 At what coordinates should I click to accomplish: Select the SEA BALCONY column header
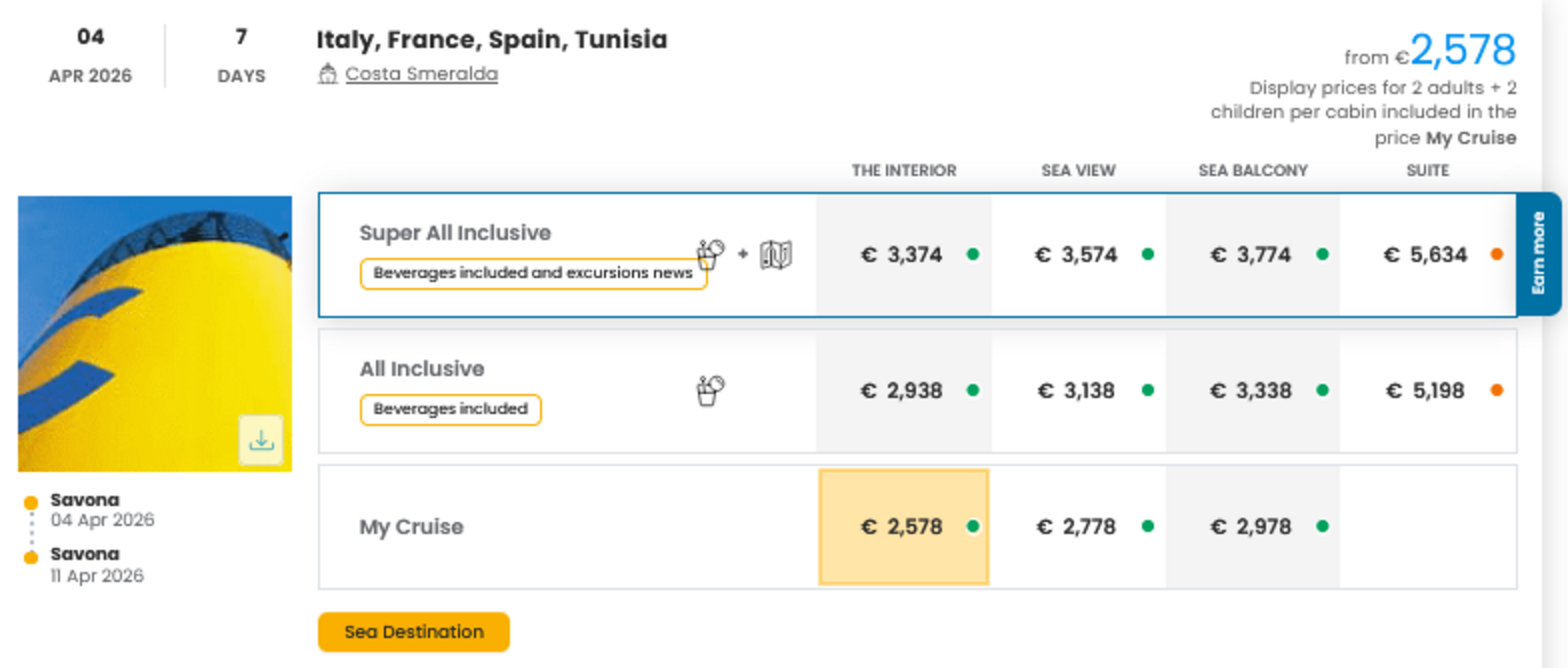click(x=1252, y=170)
